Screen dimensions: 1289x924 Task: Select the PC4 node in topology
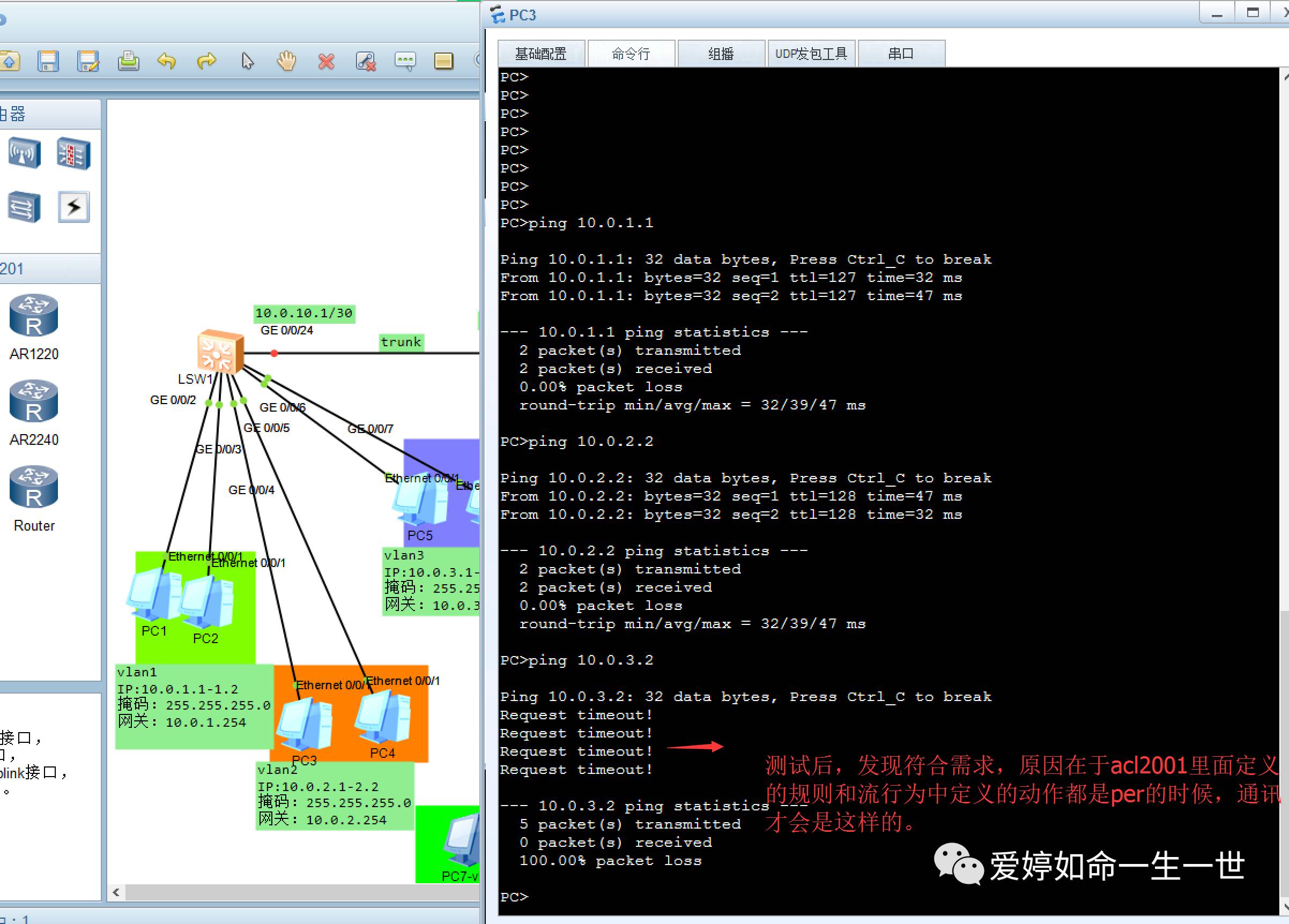pyautogui.click(x=383, y=717)
